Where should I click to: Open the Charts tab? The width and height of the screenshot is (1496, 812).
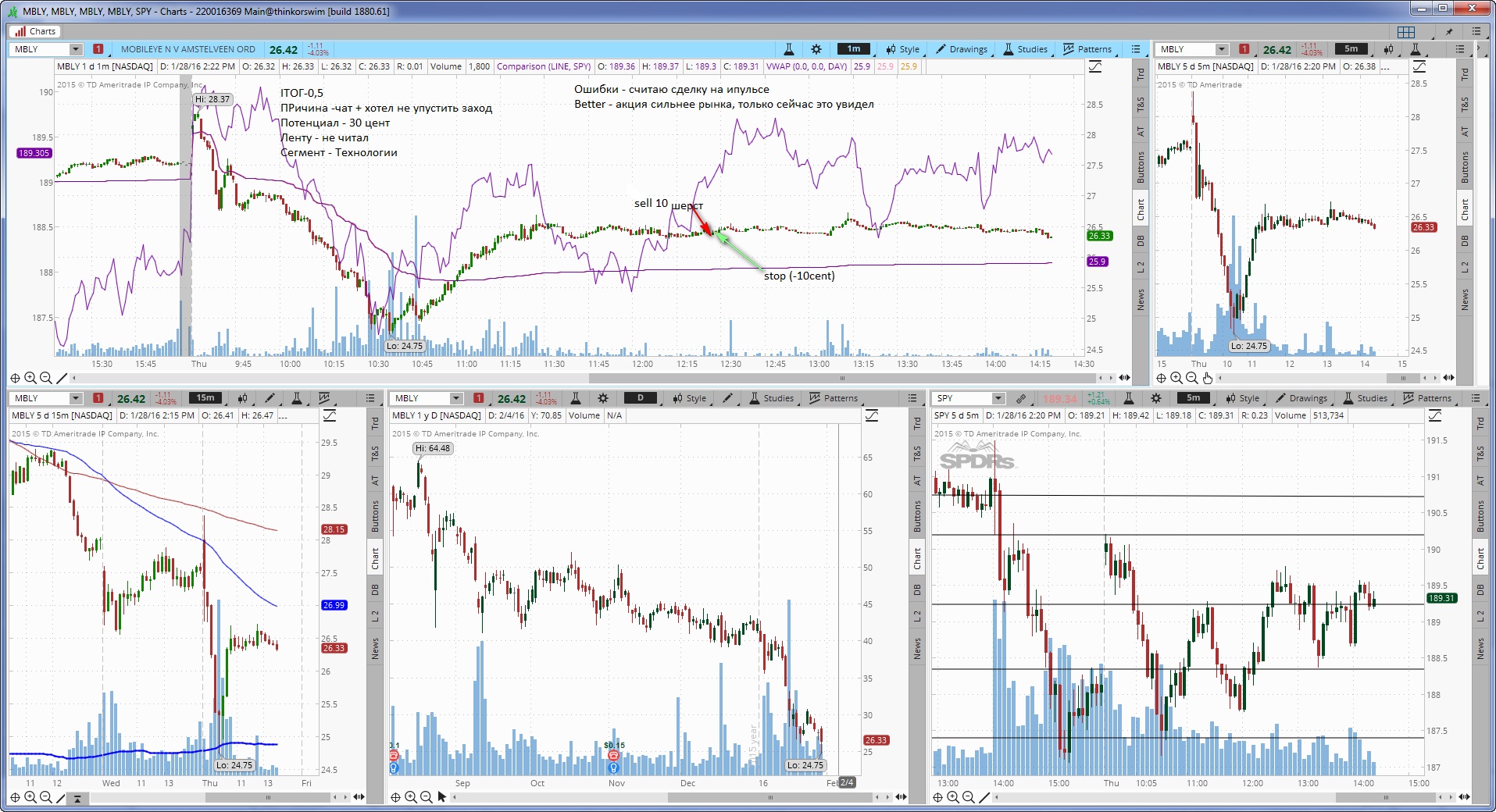[35, 31]
